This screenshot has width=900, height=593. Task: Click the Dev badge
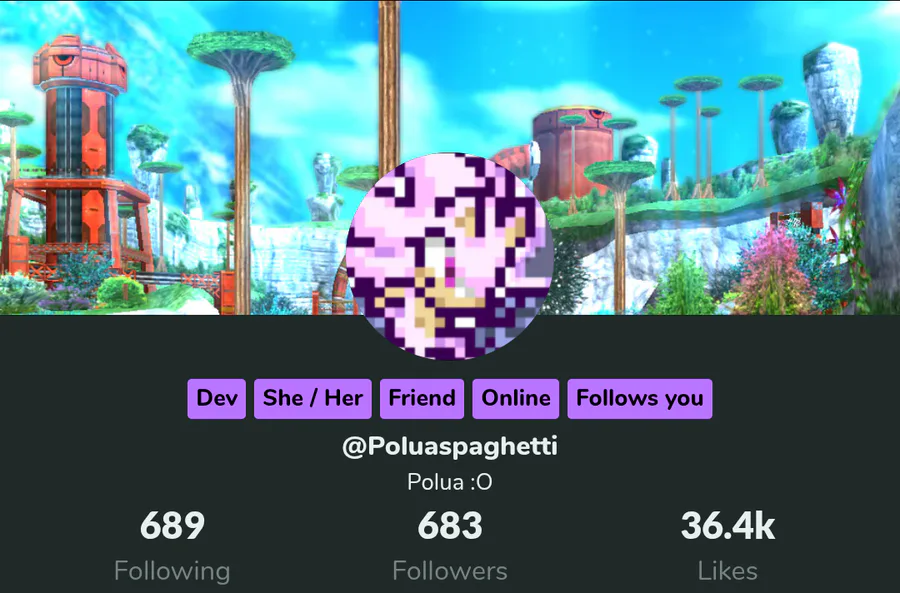(216, 398)
